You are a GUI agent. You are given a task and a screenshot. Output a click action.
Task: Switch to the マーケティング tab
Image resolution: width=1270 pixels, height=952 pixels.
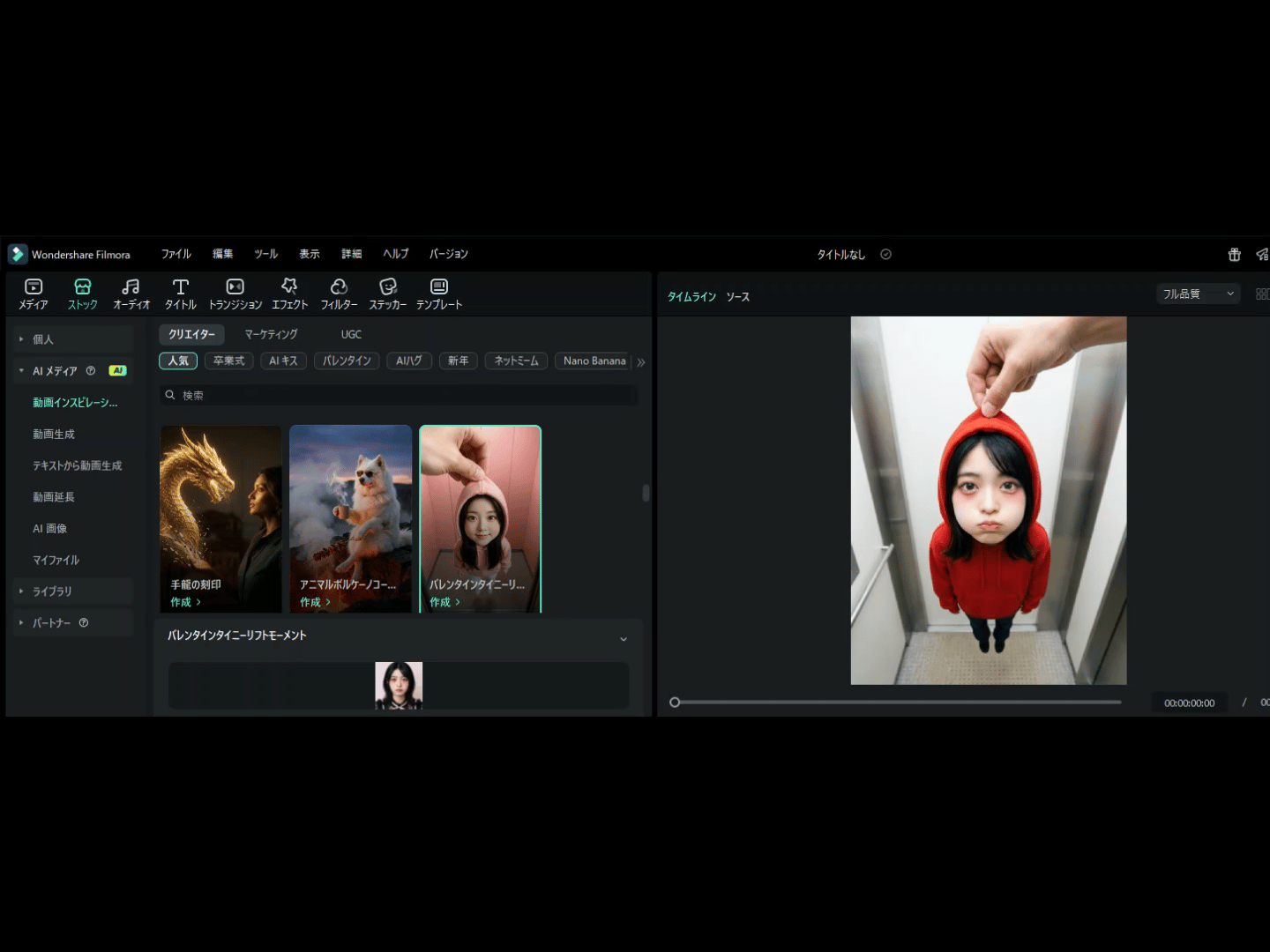coord(271,334)
